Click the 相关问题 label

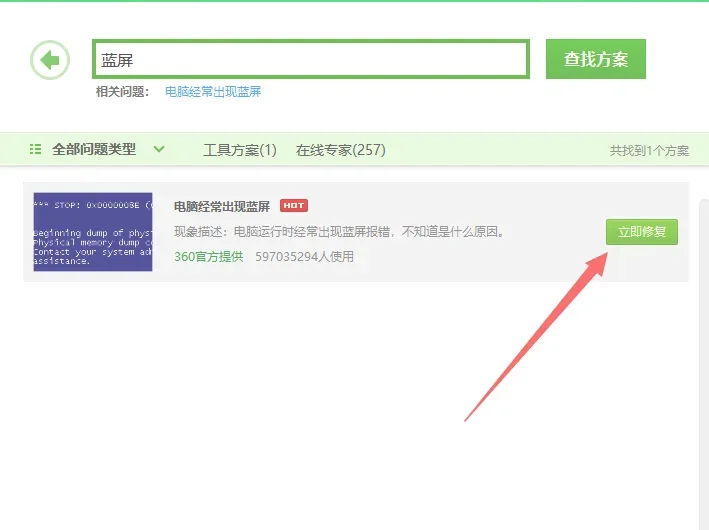(x=122, y=92)
